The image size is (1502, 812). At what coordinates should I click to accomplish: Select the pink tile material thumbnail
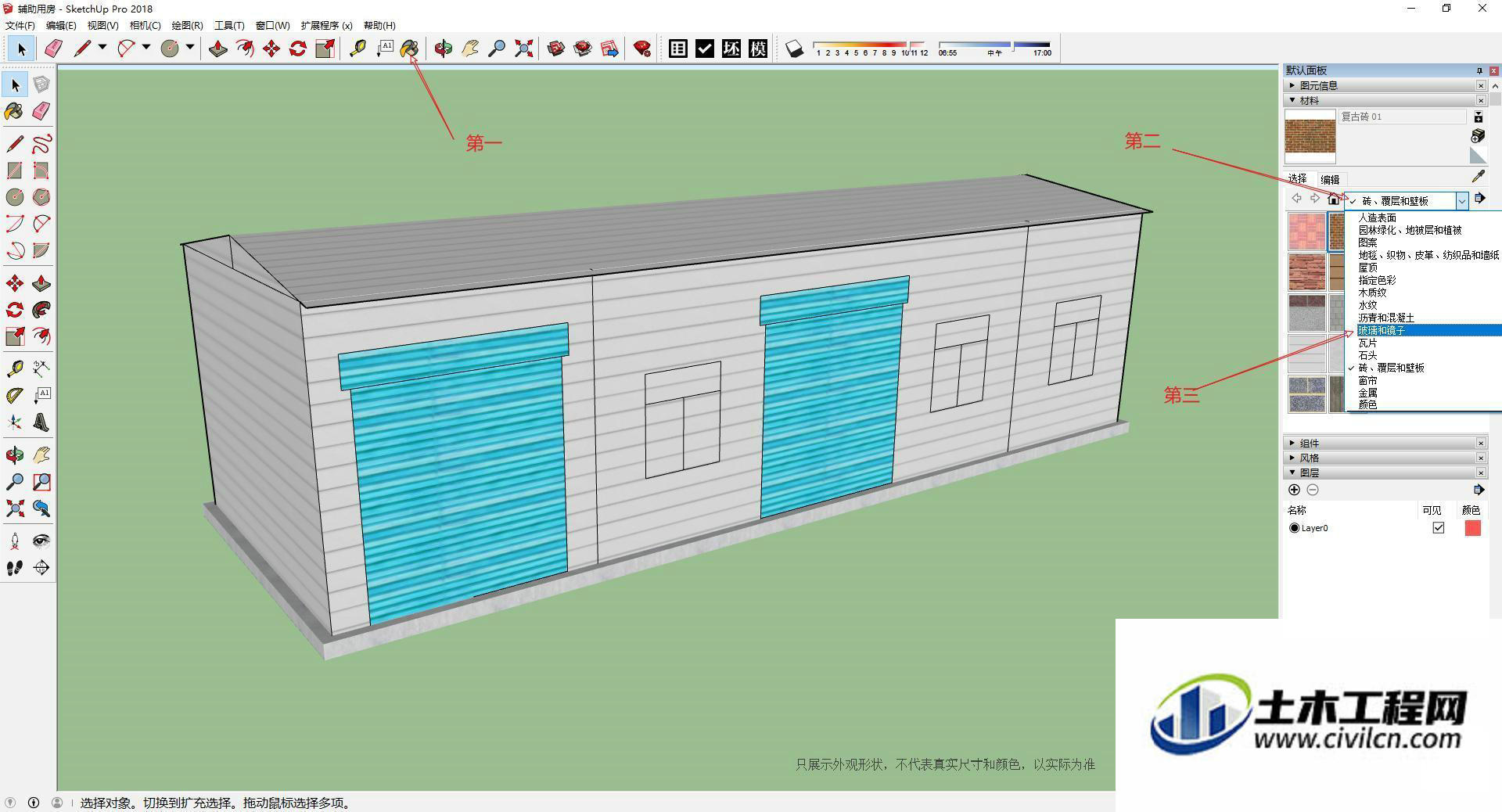(1306, 232)
